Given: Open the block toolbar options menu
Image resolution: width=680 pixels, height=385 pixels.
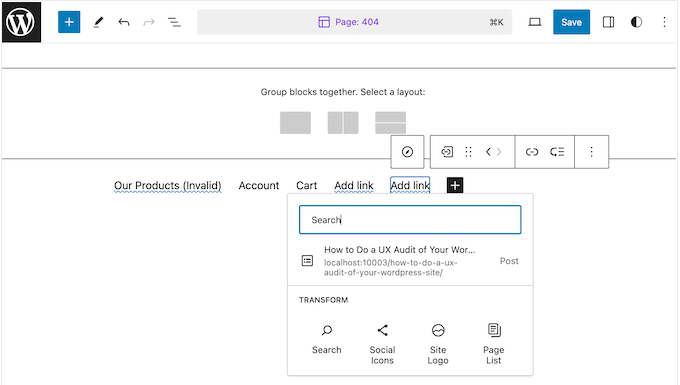Looking at the screenshot, I should coord(592,152).
